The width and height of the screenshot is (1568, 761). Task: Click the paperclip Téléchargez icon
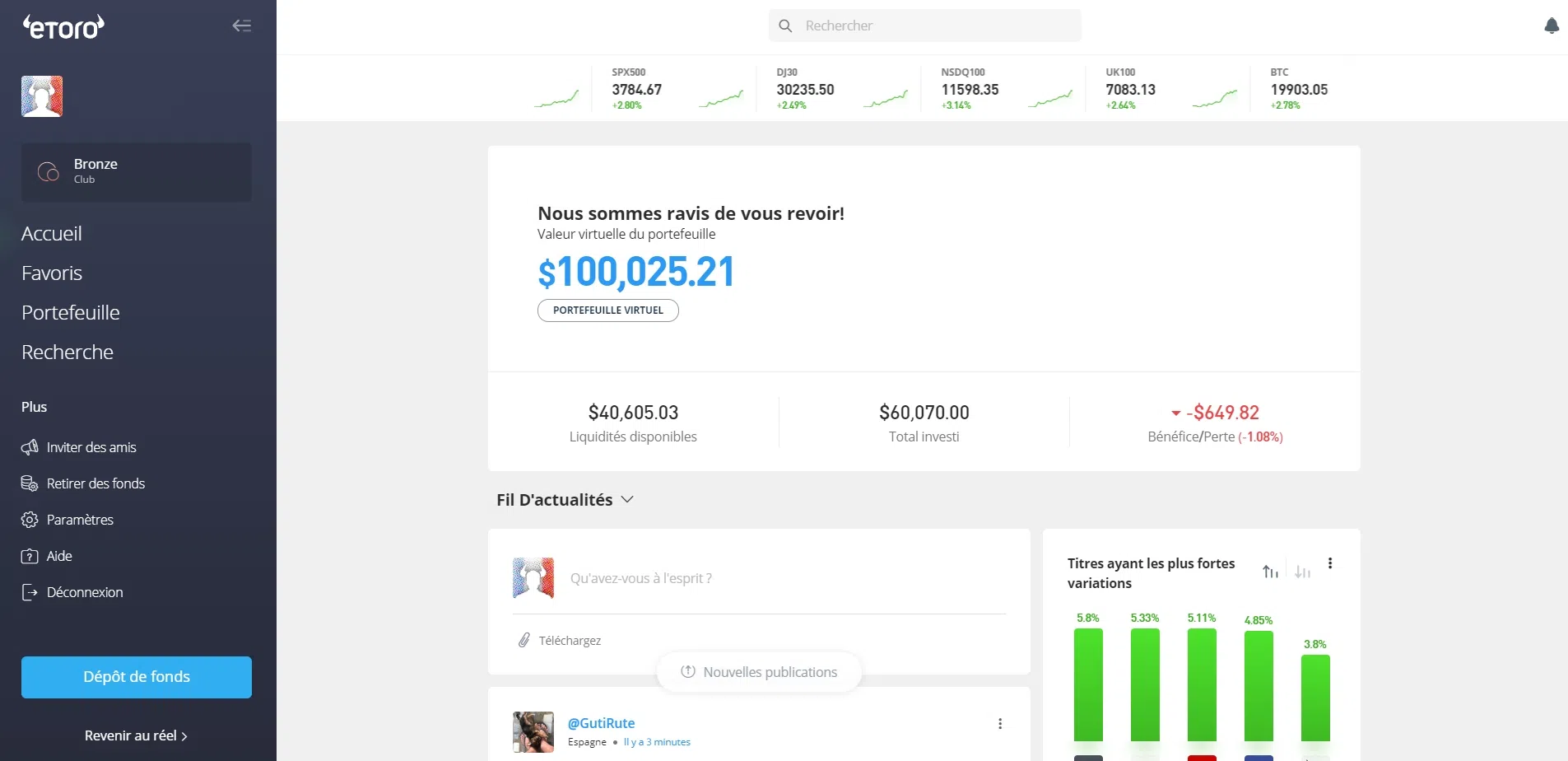(524, 640)
